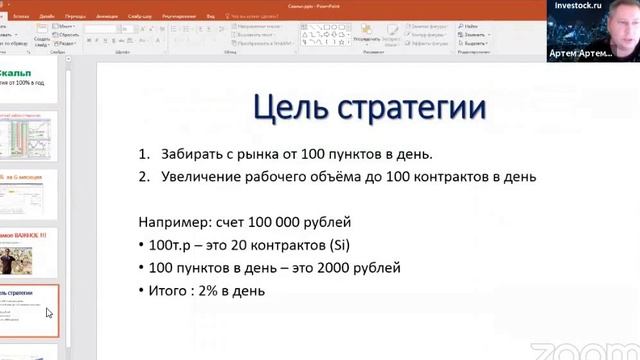640x360 pixels.
Task: Click the clear formatting icon
Action: pos(162,29)
